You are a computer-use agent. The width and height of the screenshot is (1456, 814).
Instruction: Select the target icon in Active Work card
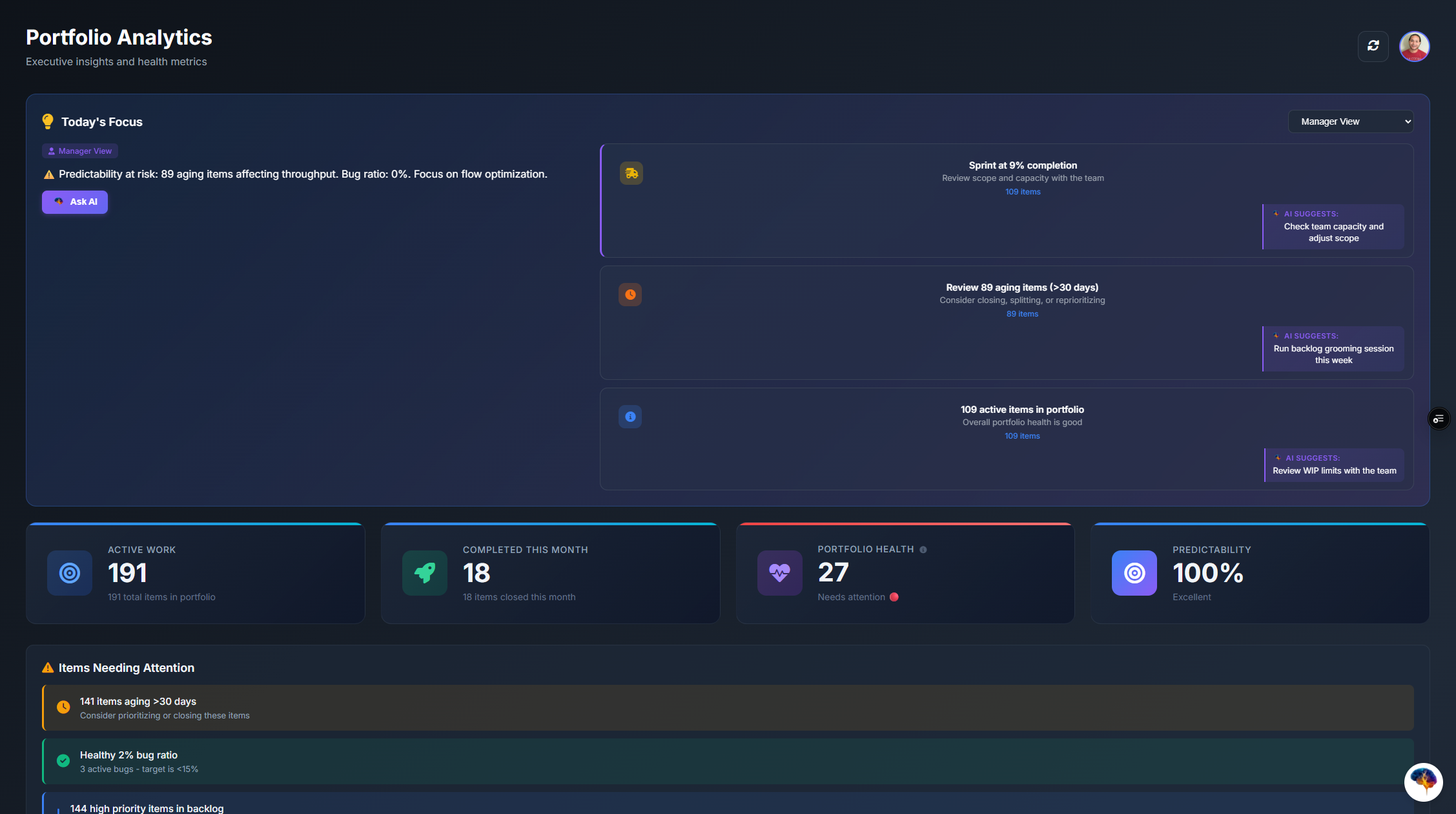[69, 573]
